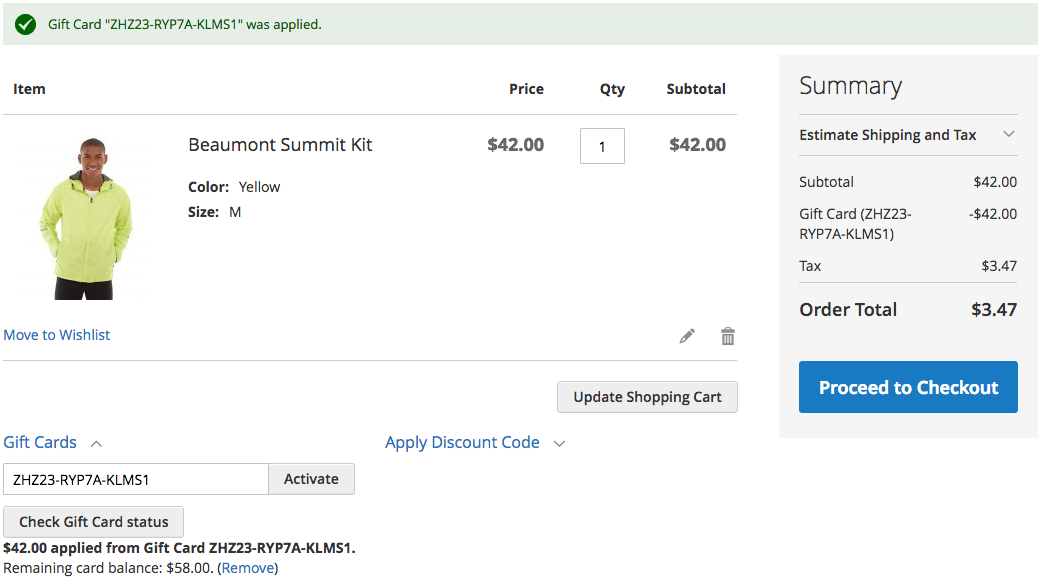Image resolution: width=1042 pixels, height=584 pixels.
Task: Click the 'Remaining card balance: $58.00' text
Action: [108, 568]
